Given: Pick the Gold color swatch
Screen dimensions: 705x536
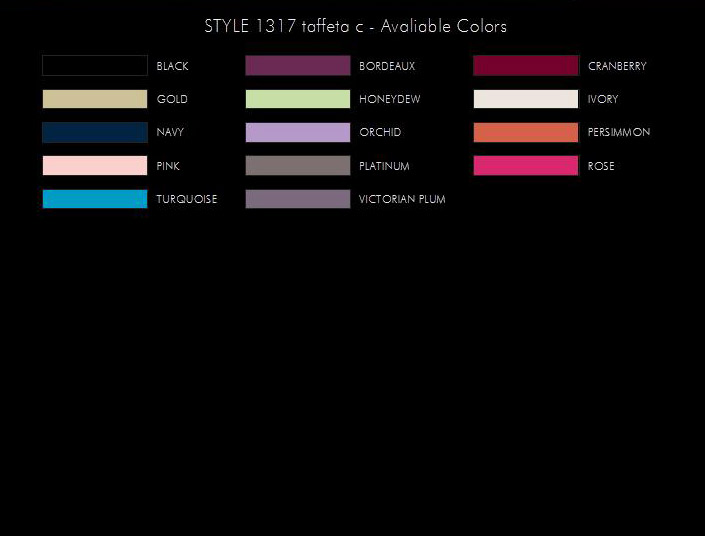Looking at the screenshot, I should point(95,99).
